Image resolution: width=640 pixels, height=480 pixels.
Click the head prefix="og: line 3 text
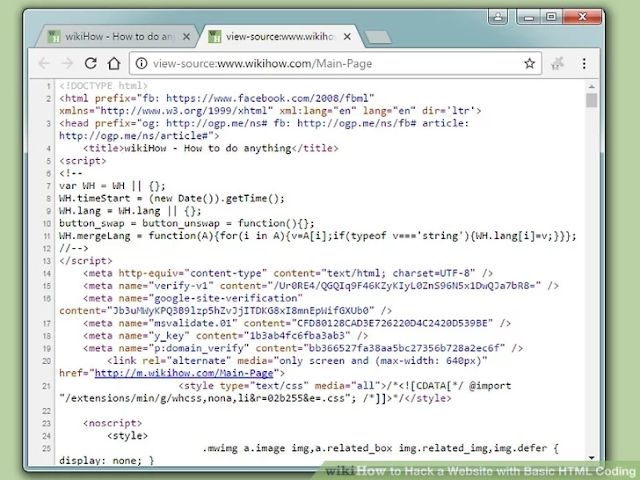click(x=264, y=129)
